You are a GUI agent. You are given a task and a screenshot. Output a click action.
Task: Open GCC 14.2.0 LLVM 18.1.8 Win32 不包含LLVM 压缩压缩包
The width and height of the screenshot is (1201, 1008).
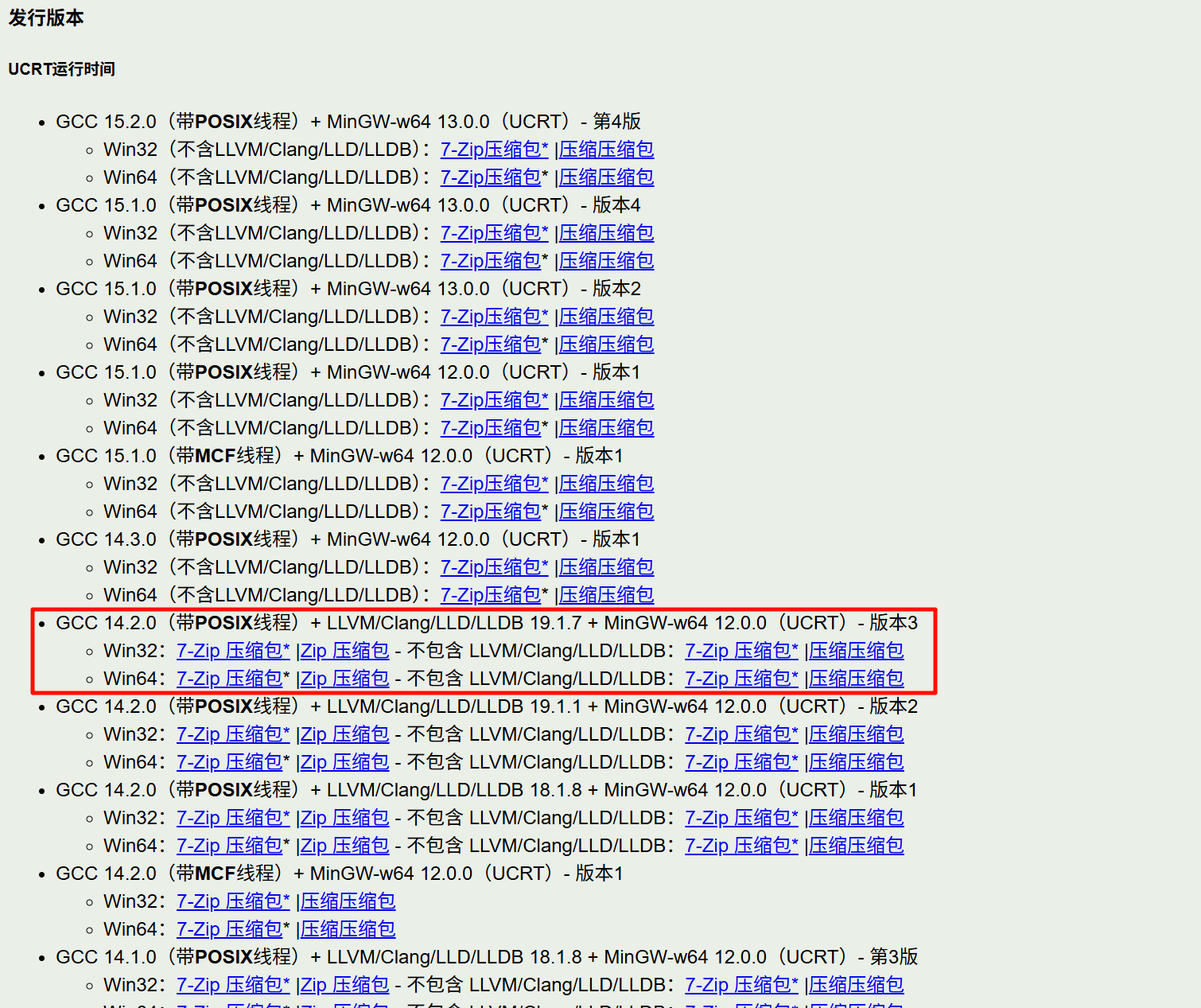tap(857, 818)
